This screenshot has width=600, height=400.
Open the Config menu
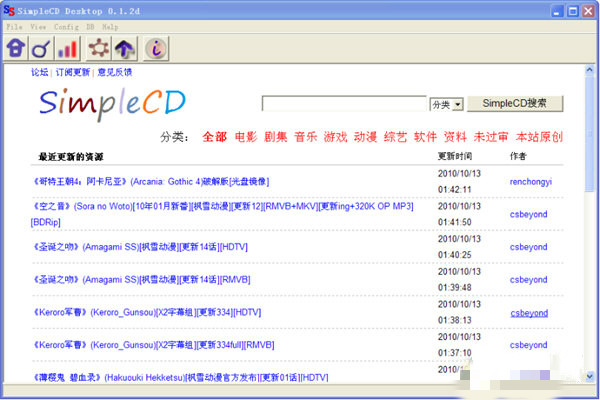click(x=66, y=27)
